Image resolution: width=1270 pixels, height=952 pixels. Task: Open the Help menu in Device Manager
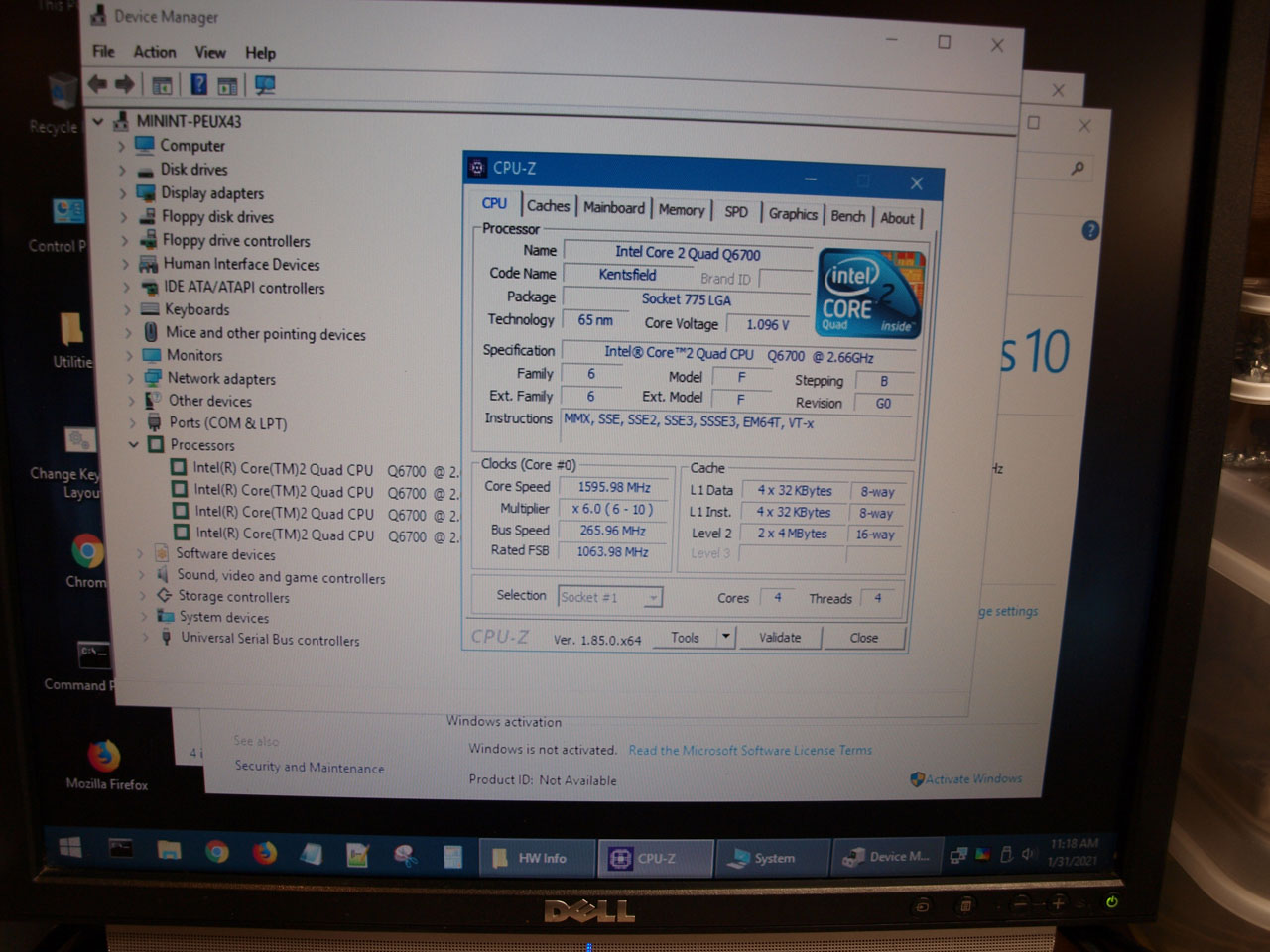[x=261, y=54]
